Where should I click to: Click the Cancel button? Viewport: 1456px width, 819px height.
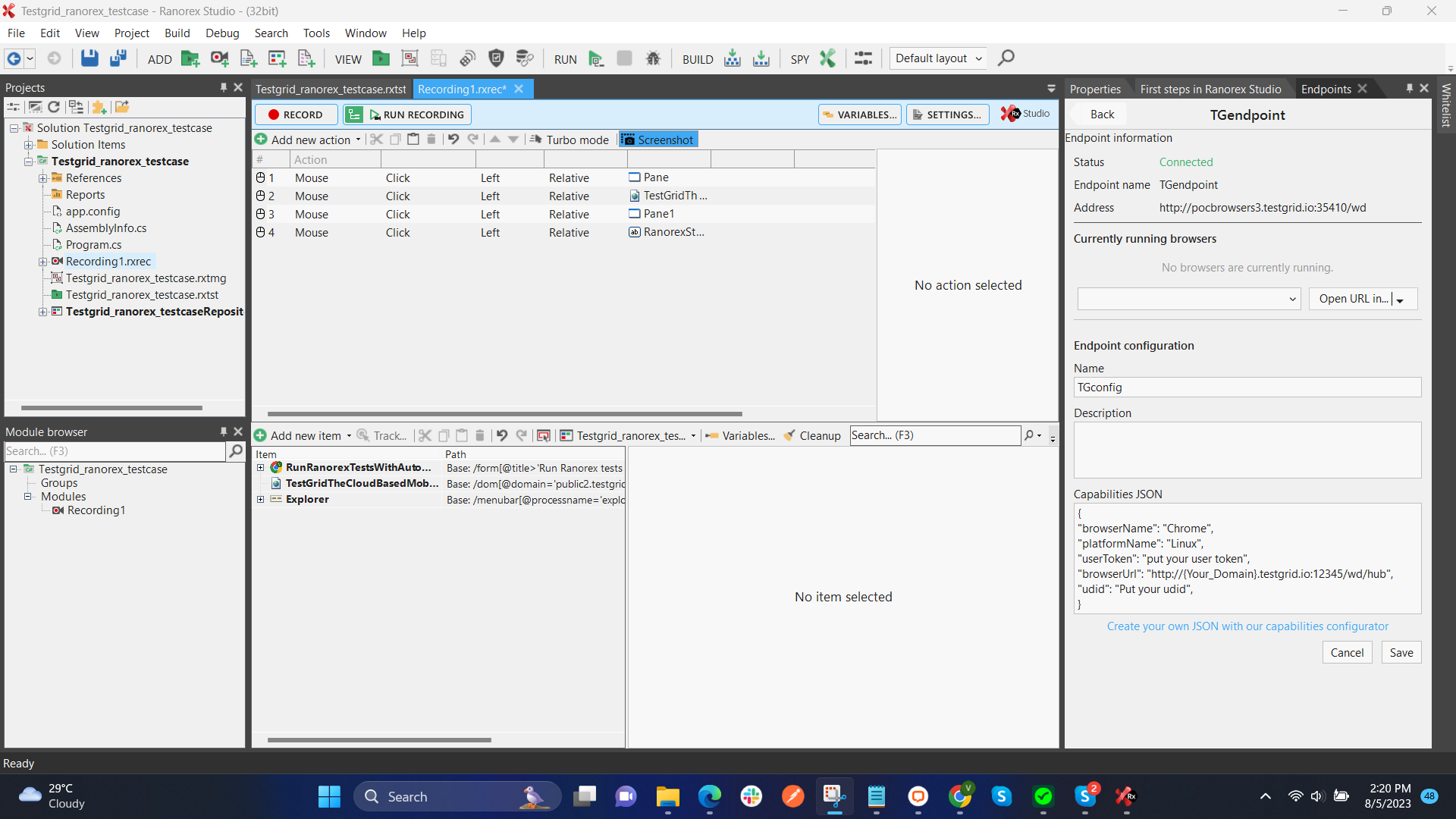point(1347,653)
